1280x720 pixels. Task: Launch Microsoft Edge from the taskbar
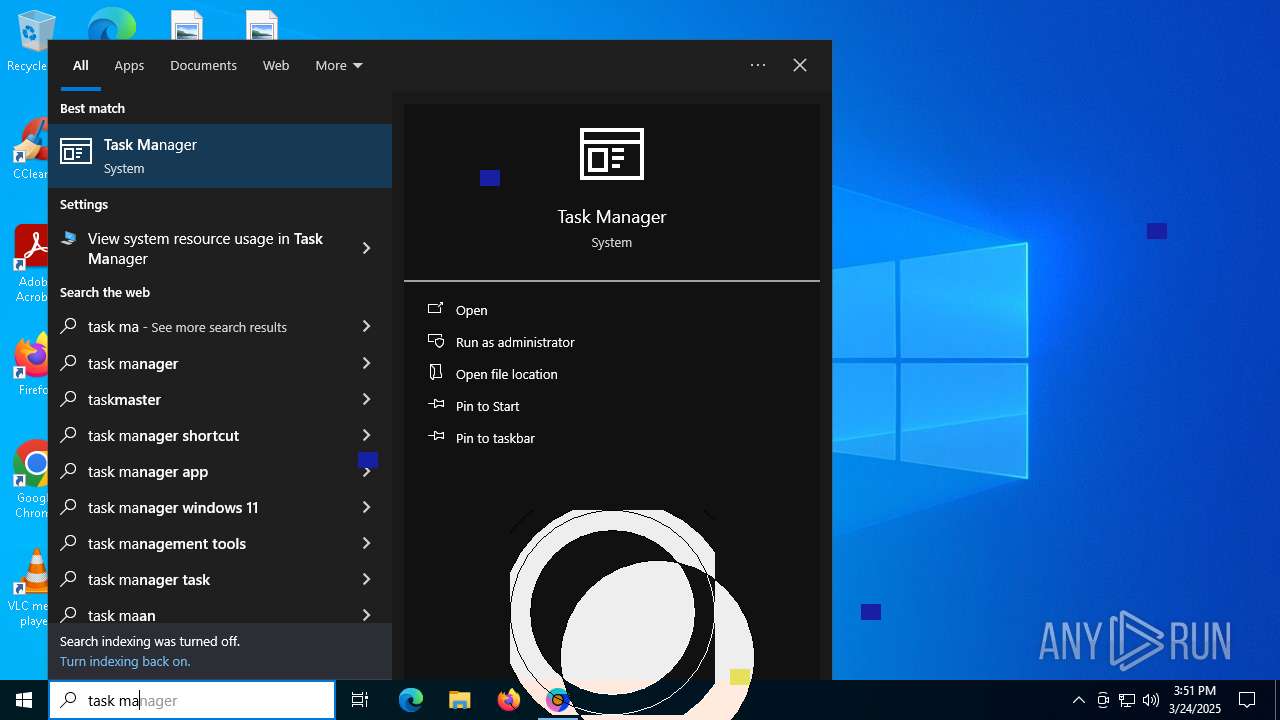coord(411,700)
